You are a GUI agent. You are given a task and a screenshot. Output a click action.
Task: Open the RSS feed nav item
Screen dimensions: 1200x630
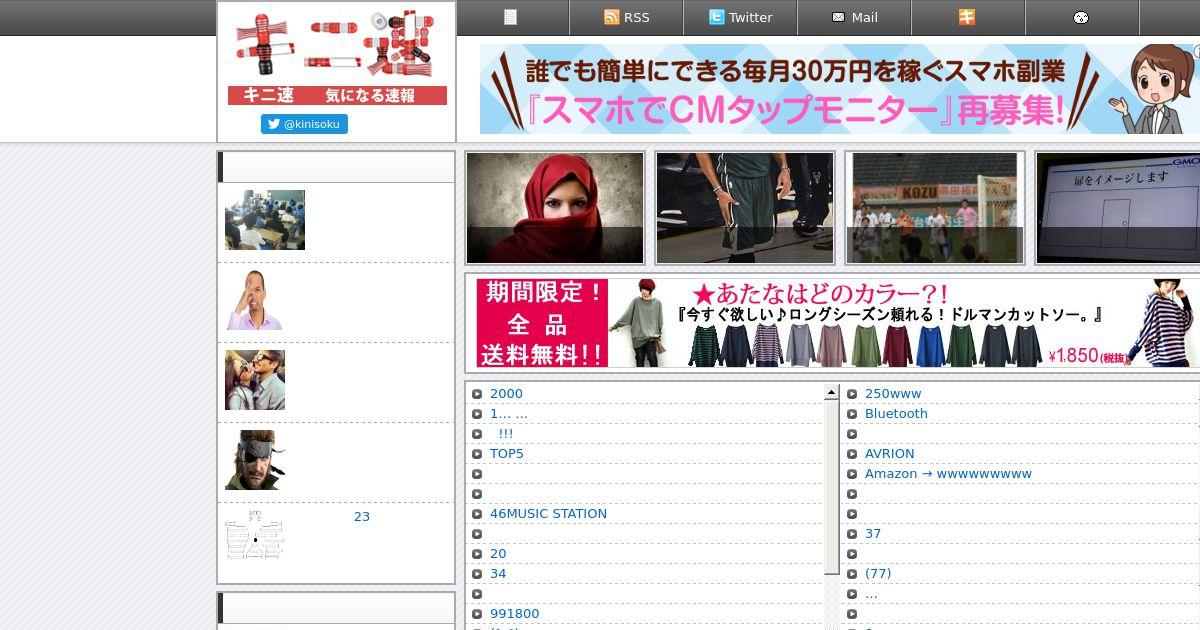click(626, 17)
